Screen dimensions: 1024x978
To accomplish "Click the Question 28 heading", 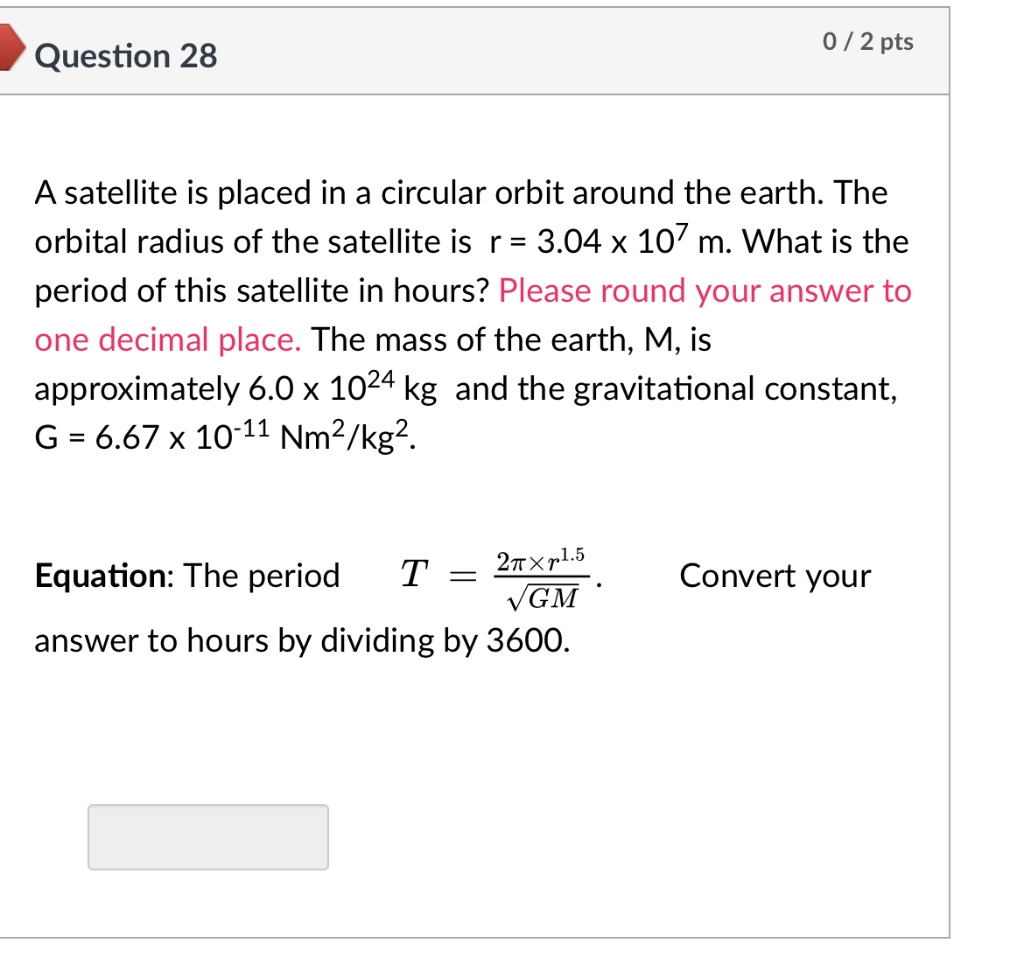I will pyautogui.click(x=125, y=57).
